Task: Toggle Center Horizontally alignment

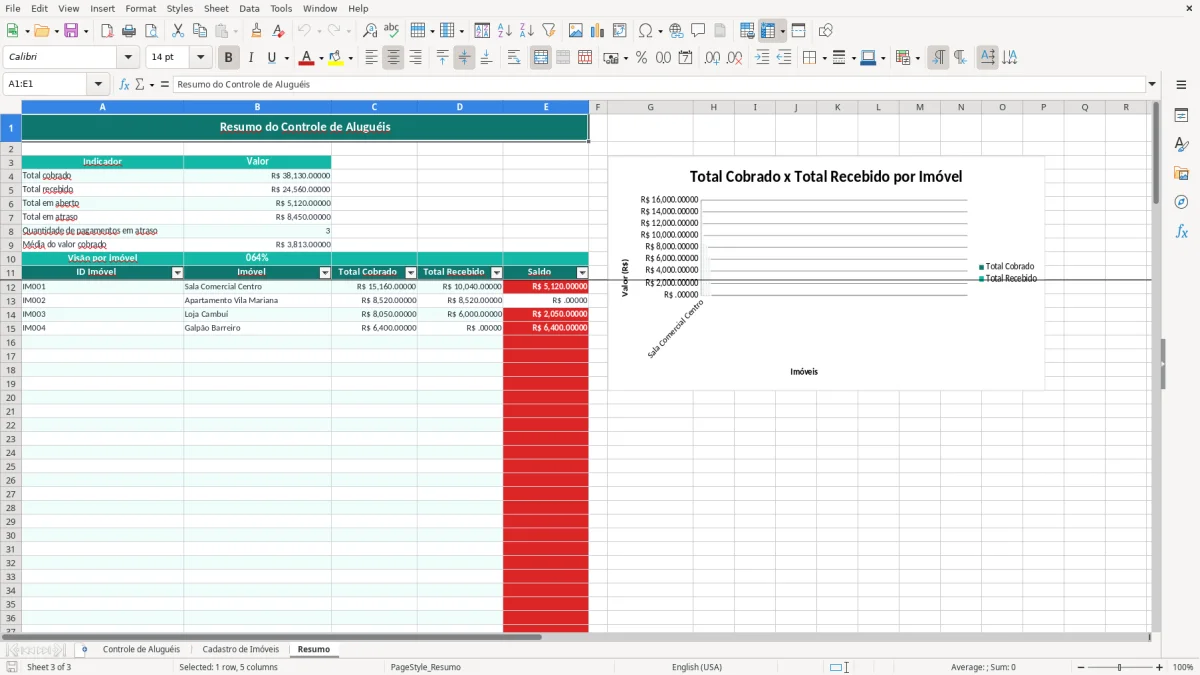Action: tap(393, 58)
